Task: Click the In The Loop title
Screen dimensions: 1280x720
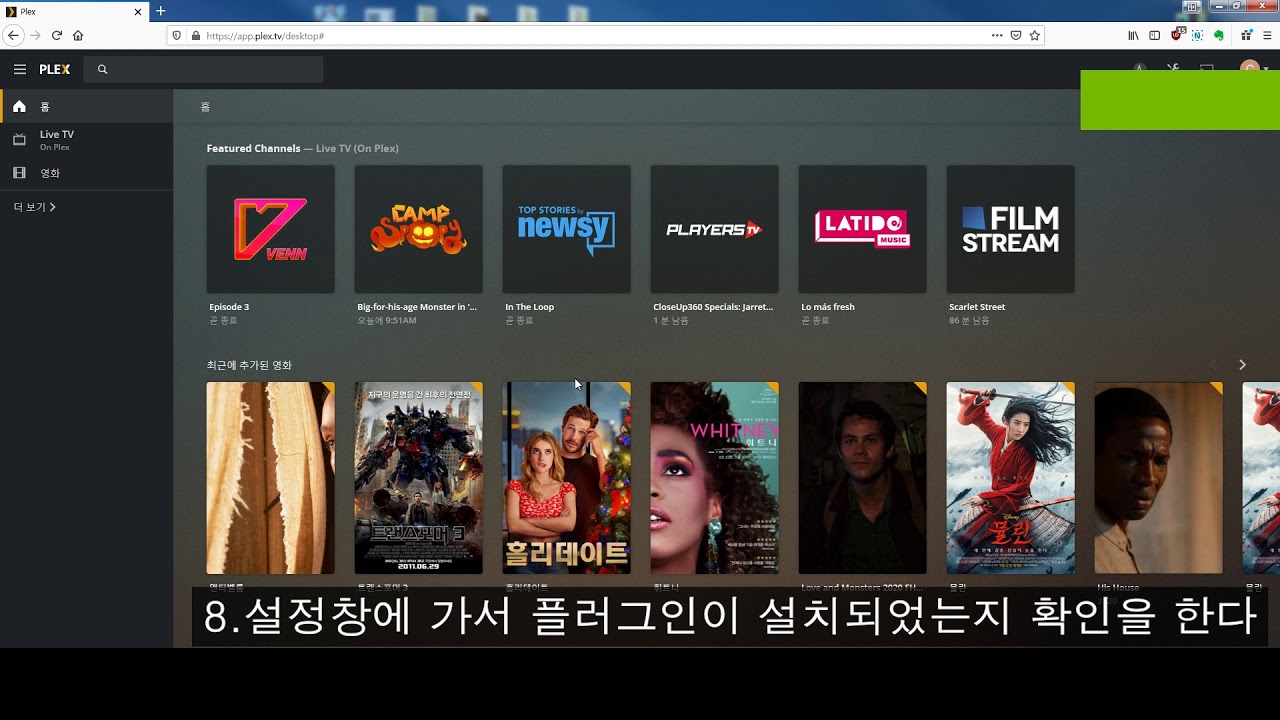Action: point(529,307)
